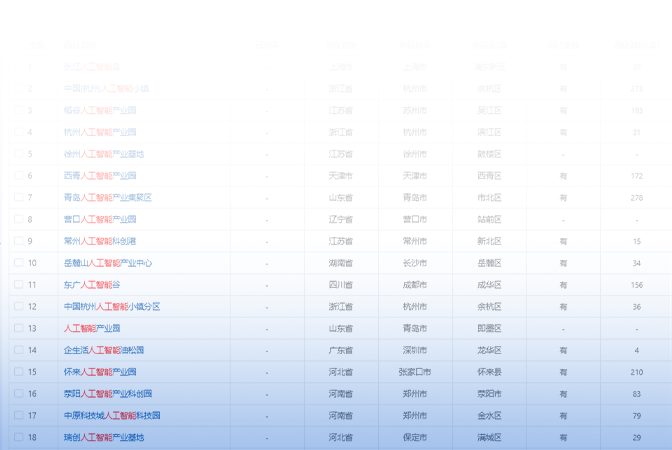Click the 徐州市 city cell
This screenshot has width=672, height=450.
pos(415,154)
